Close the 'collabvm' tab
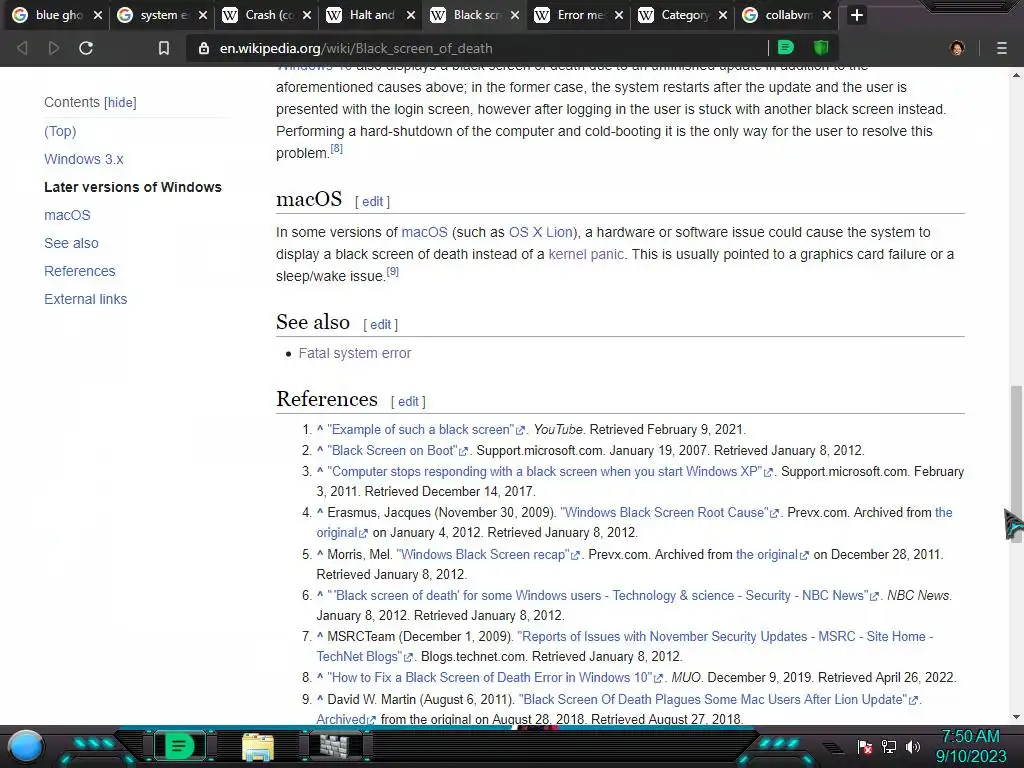Screen dimensions: 1024x768 pos(827,15)
